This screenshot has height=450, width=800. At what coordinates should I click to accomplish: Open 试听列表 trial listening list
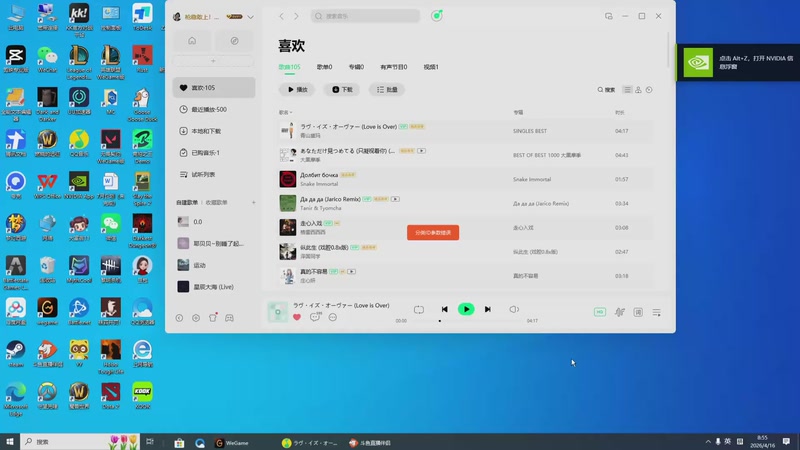pos(214,174)
